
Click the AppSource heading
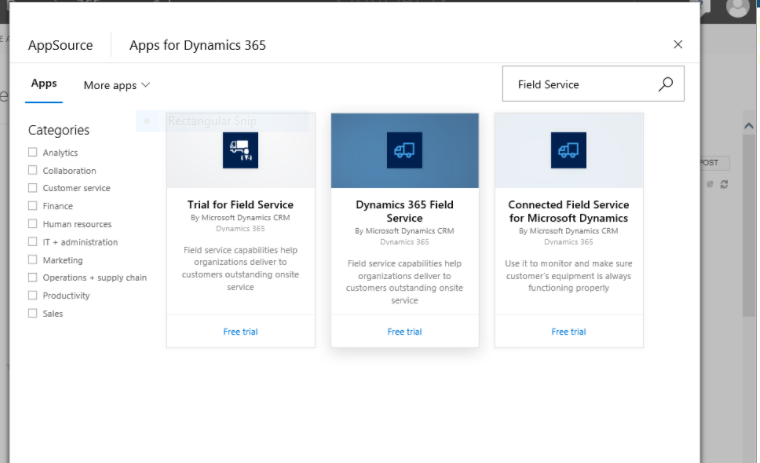(60, 45)
